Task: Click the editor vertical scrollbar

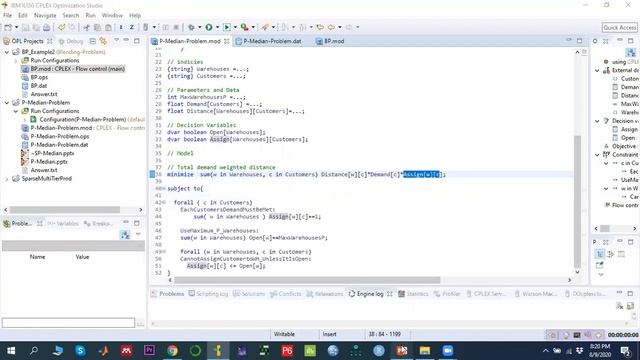Action: (x=577, y=201)
